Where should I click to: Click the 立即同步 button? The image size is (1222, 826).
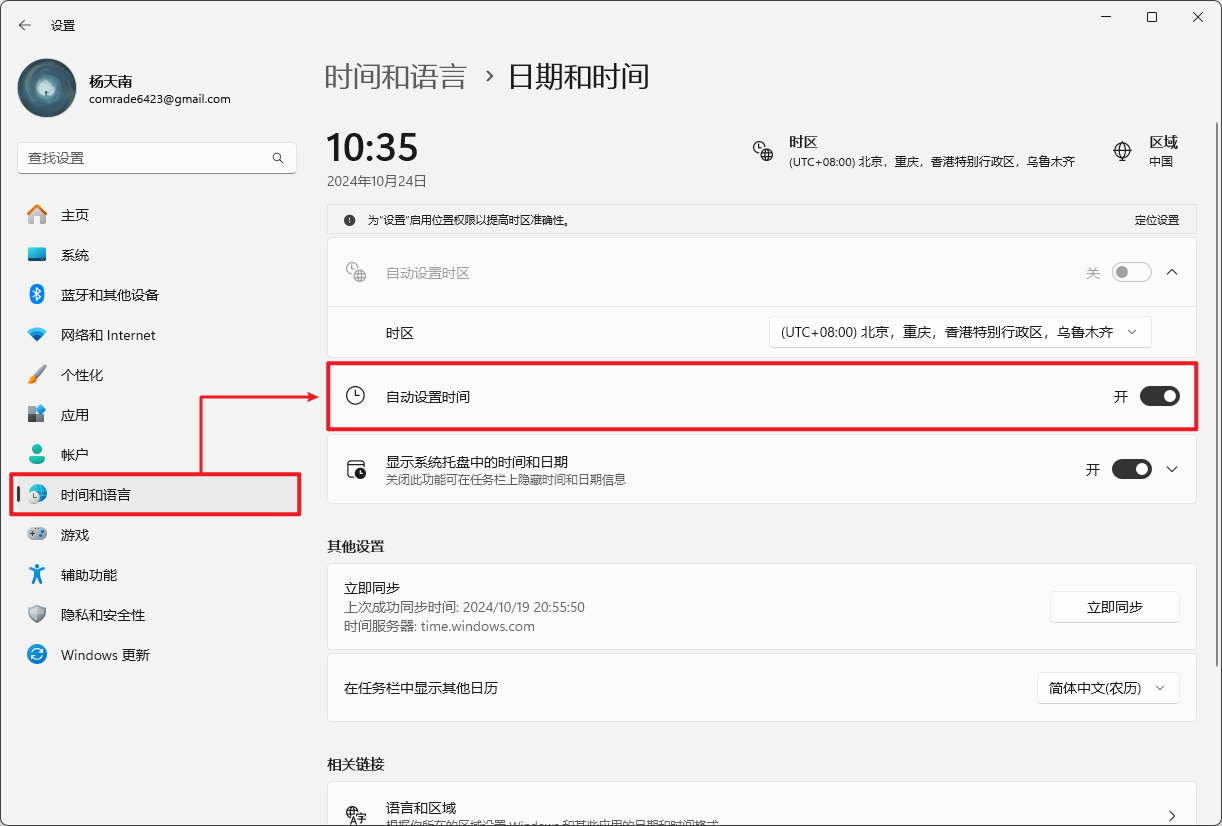(1115, 607)
